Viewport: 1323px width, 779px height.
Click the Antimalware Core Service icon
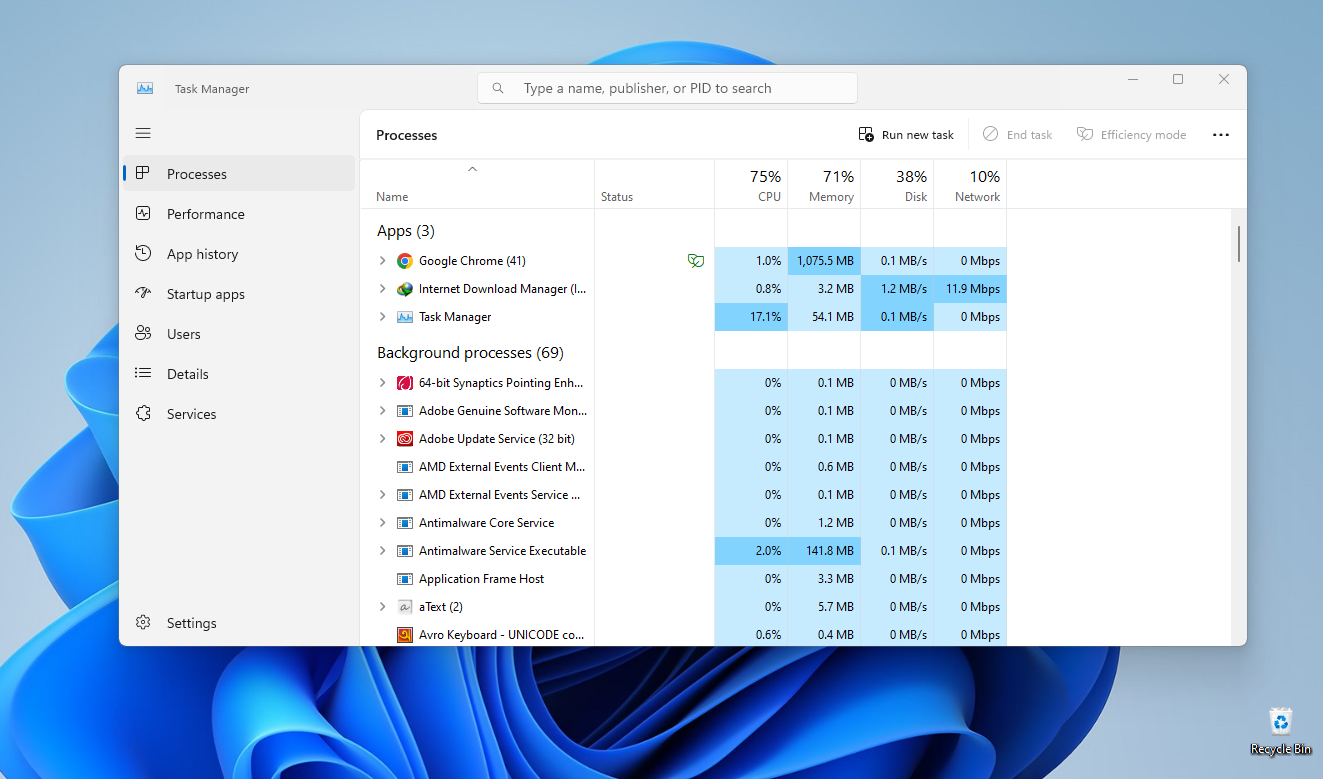coord(405,523)
